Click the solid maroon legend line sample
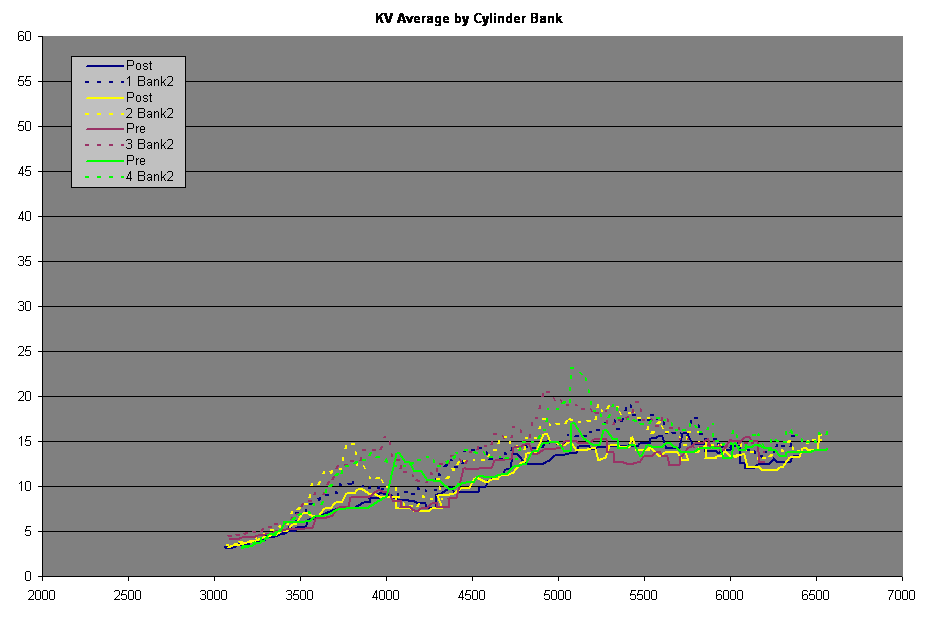 [105, 129]
